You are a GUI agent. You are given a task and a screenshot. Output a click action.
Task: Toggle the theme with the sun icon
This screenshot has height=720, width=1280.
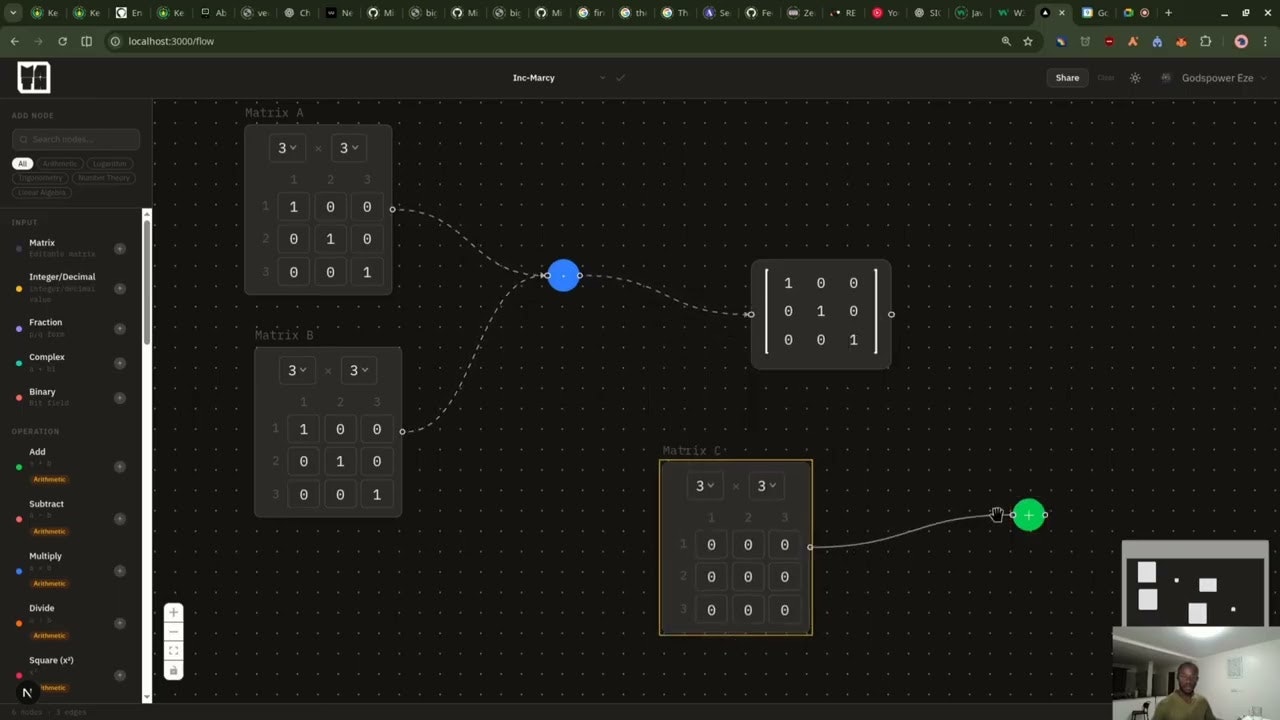pos(1135,77)
